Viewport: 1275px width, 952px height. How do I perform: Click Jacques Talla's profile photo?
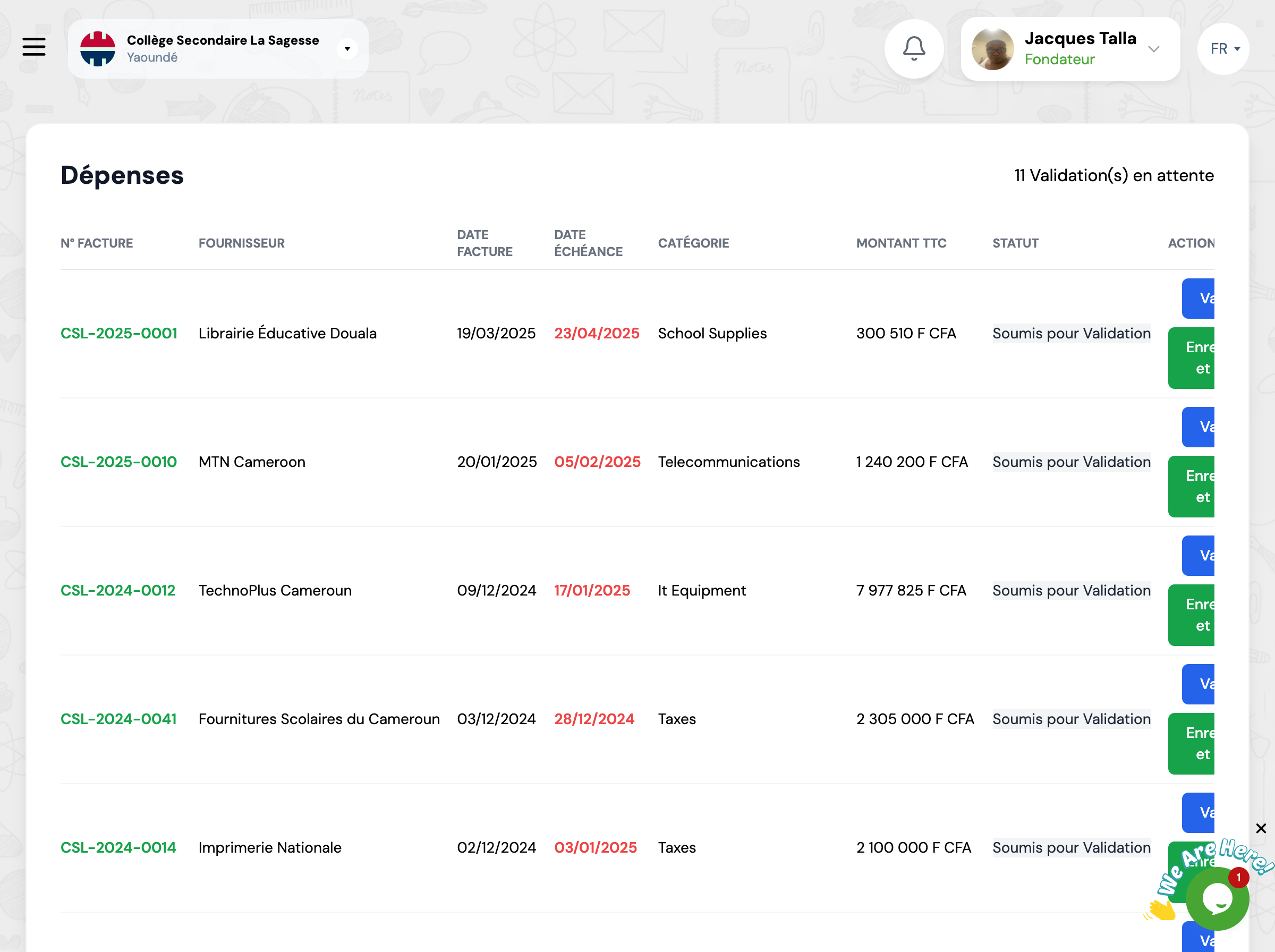click(x=992, y=49)
